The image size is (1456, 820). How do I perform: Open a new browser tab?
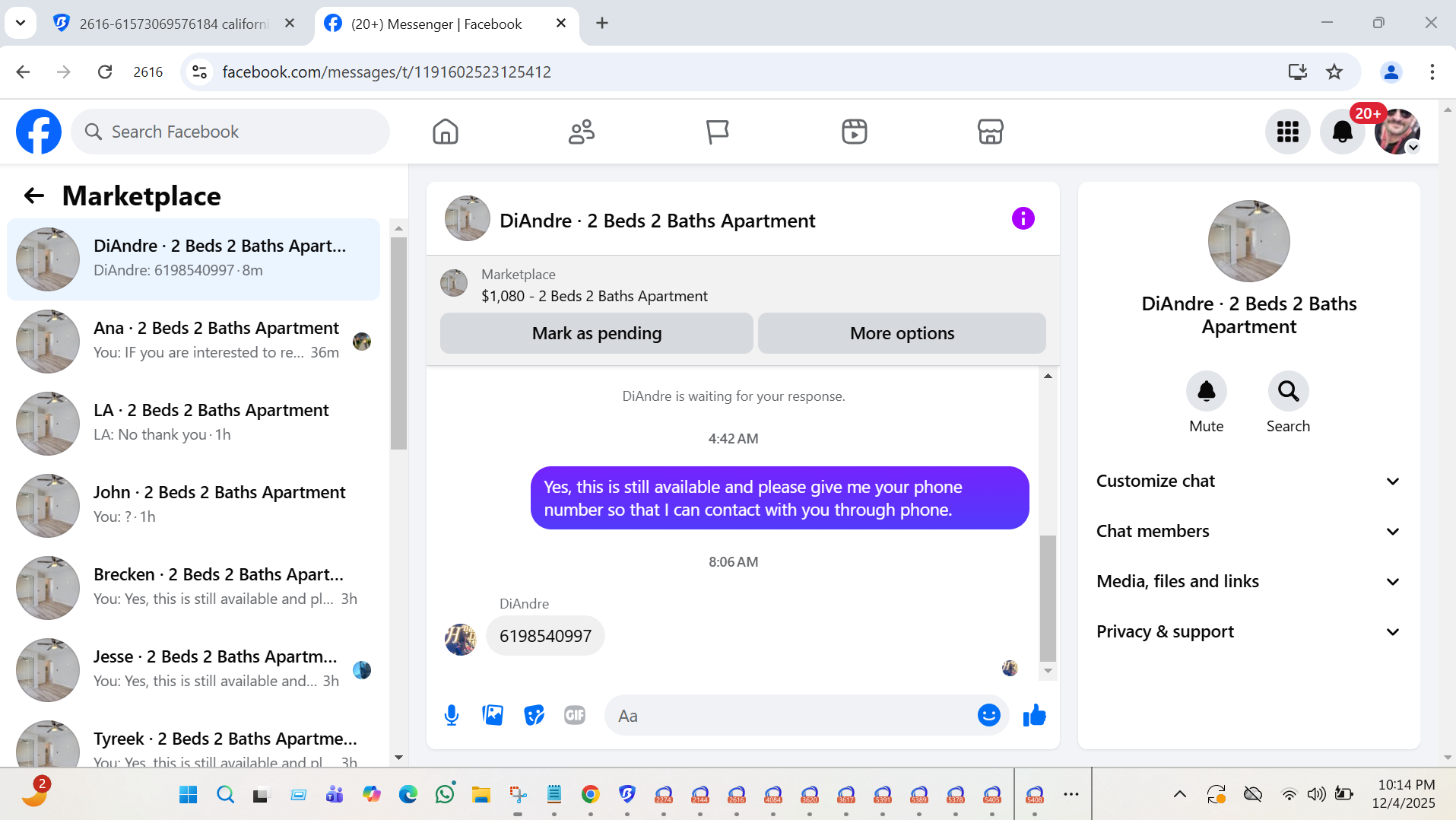602,23
